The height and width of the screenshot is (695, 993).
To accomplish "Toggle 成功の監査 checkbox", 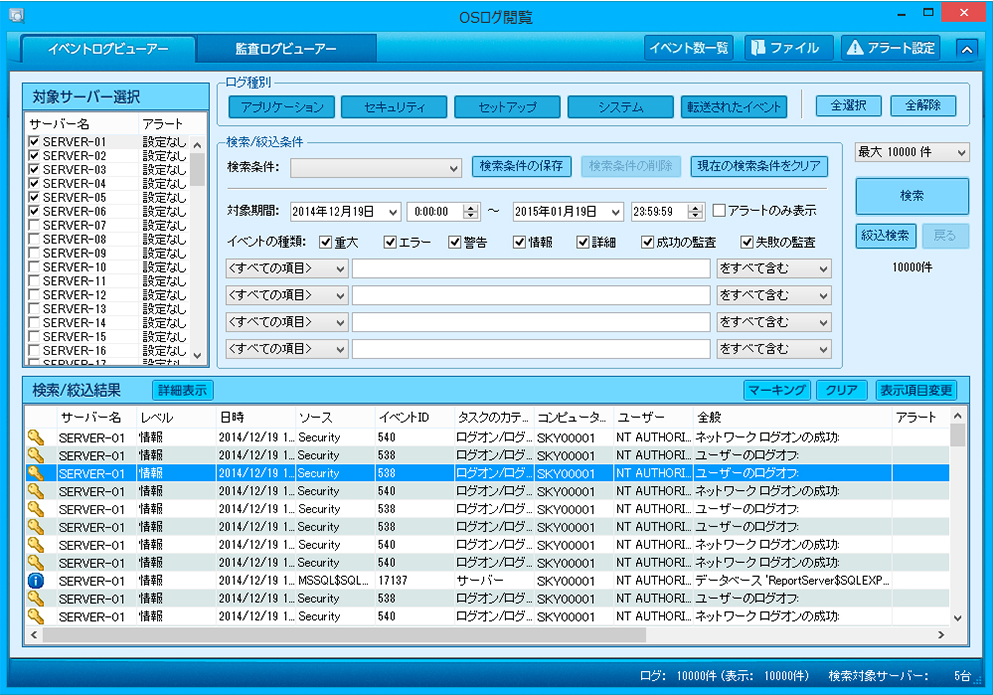I will (x=647, y=242).
